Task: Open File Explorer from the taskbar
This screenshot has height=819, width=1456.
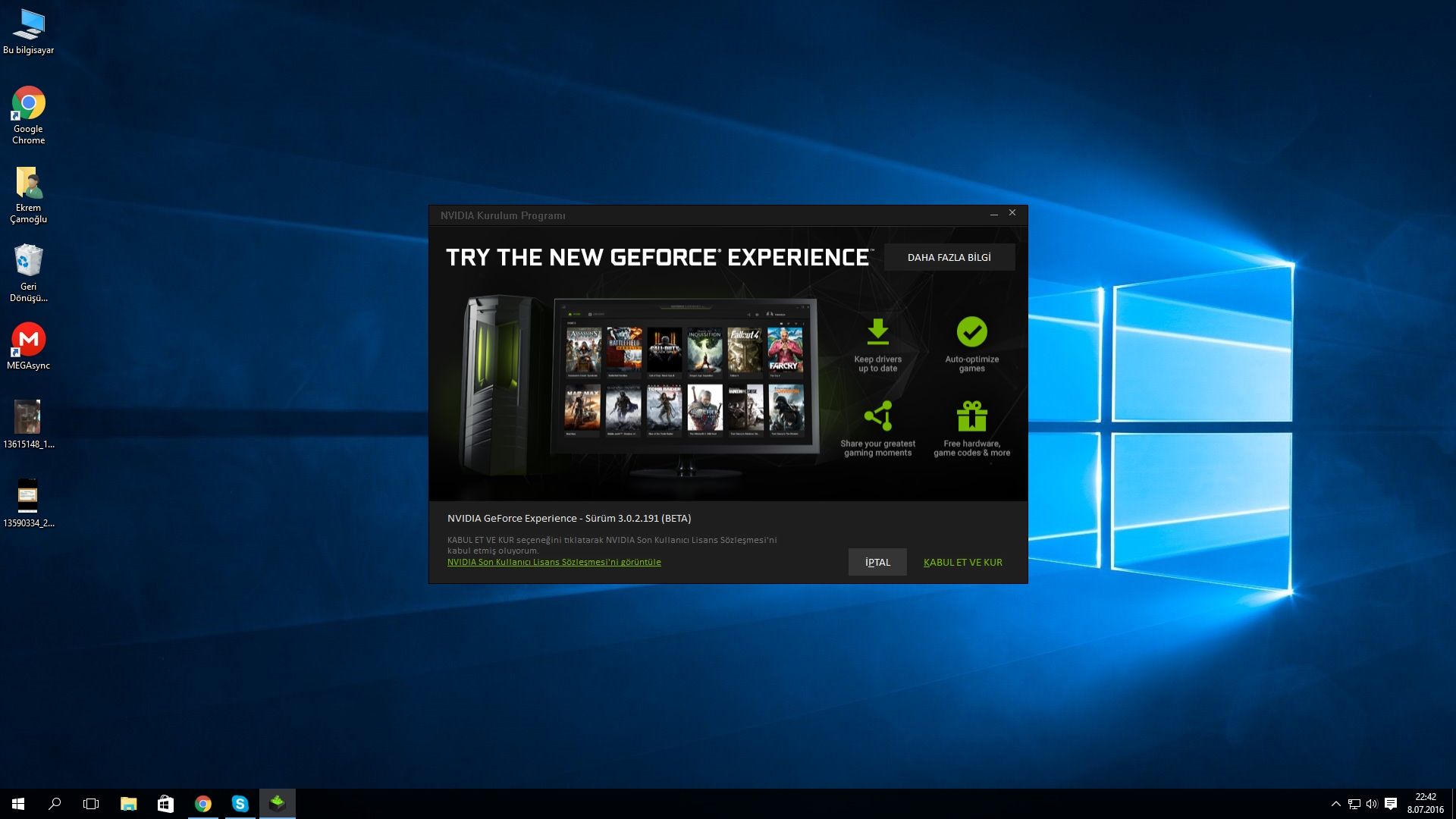Action: [x=128, y=804]
